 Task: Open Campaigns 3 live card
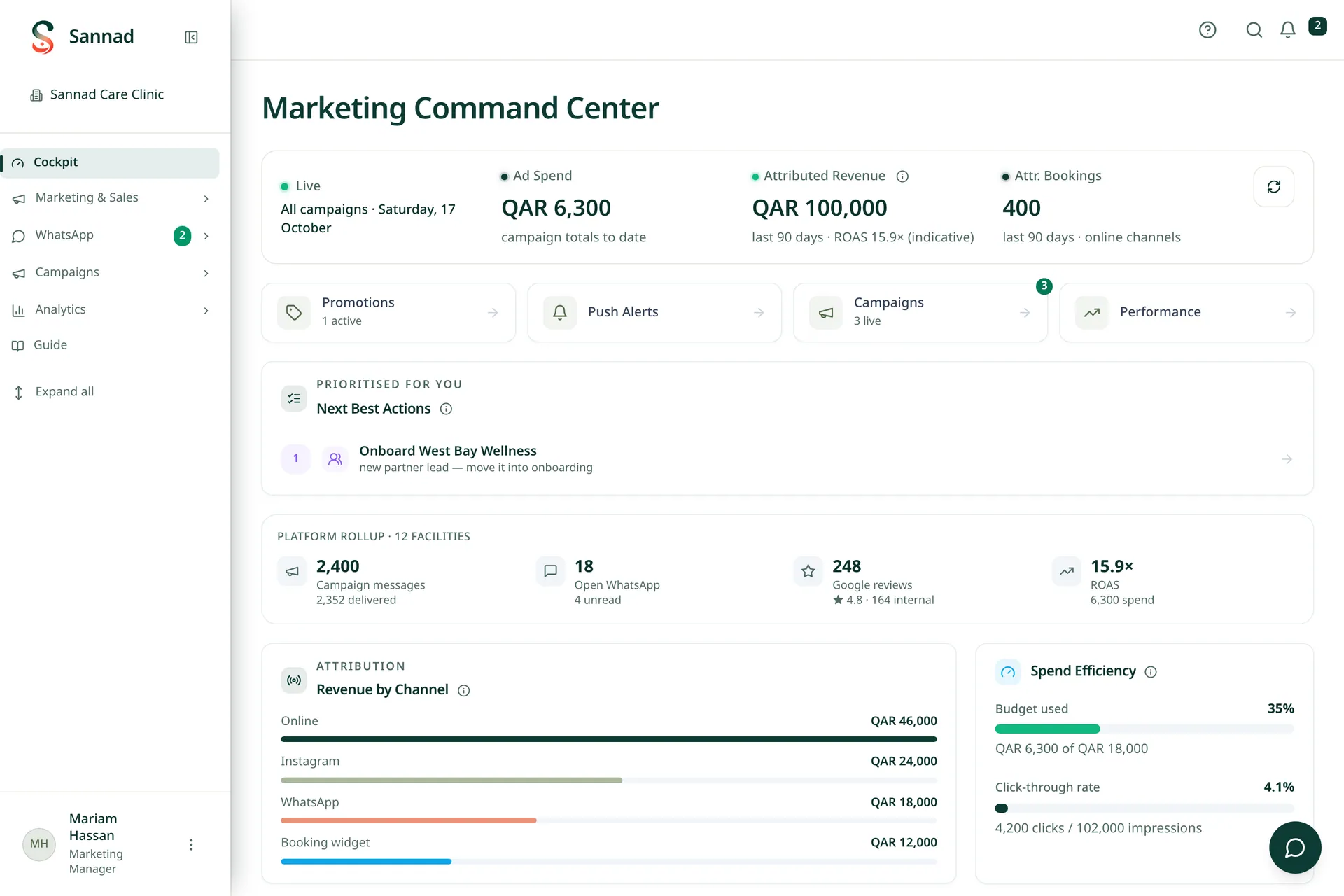tap(920, 312)
